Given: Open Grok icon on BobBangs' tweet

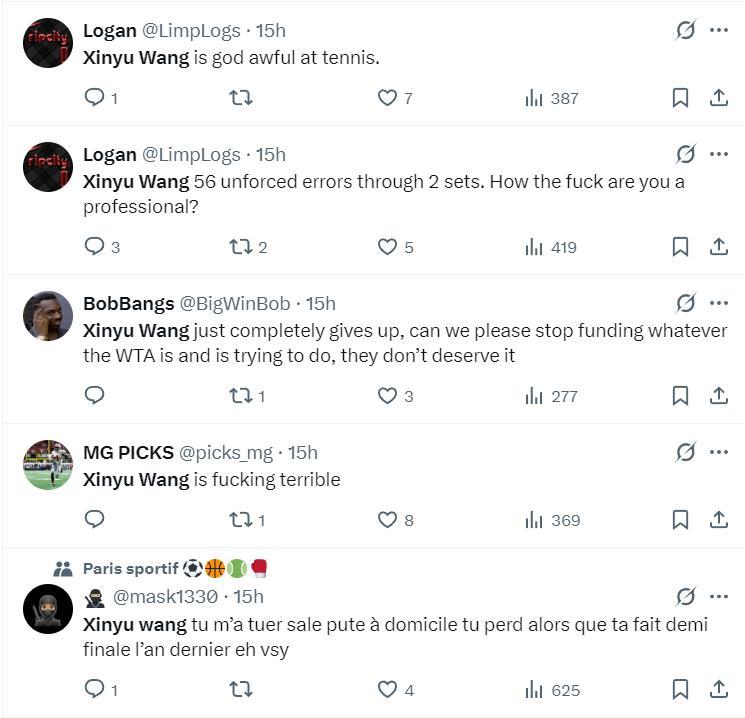Looking at the screenshot, I should [x=685, y=303].
